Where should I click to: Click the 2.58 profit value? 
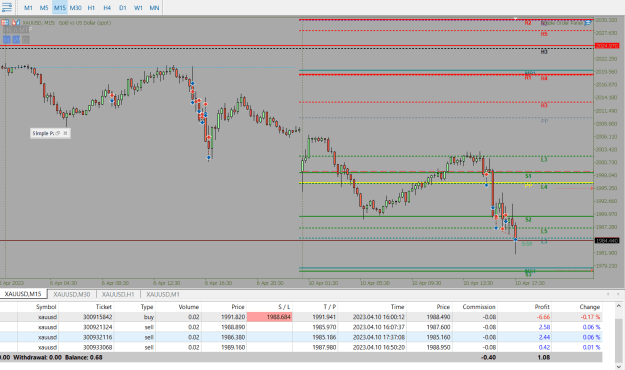[x=544, y=327]
